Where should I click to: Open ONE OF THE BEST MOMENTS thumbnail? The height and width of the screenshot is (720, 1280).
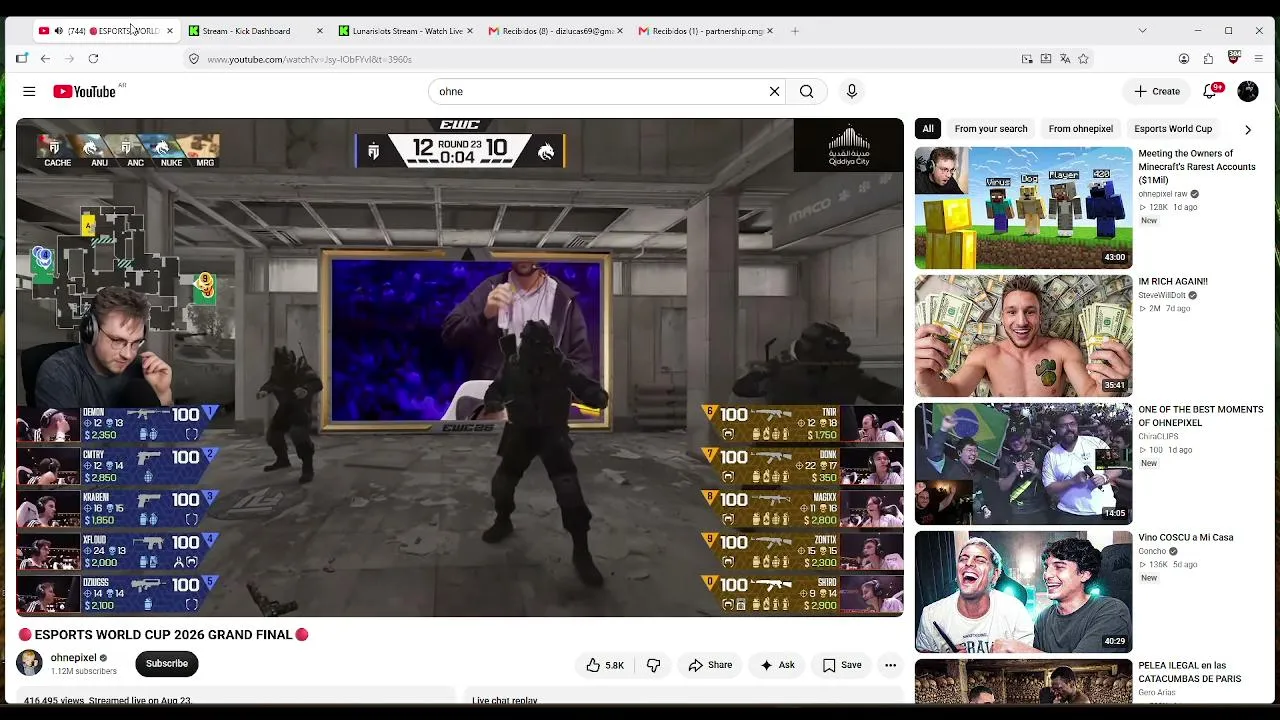click(x=1023, y=464)
